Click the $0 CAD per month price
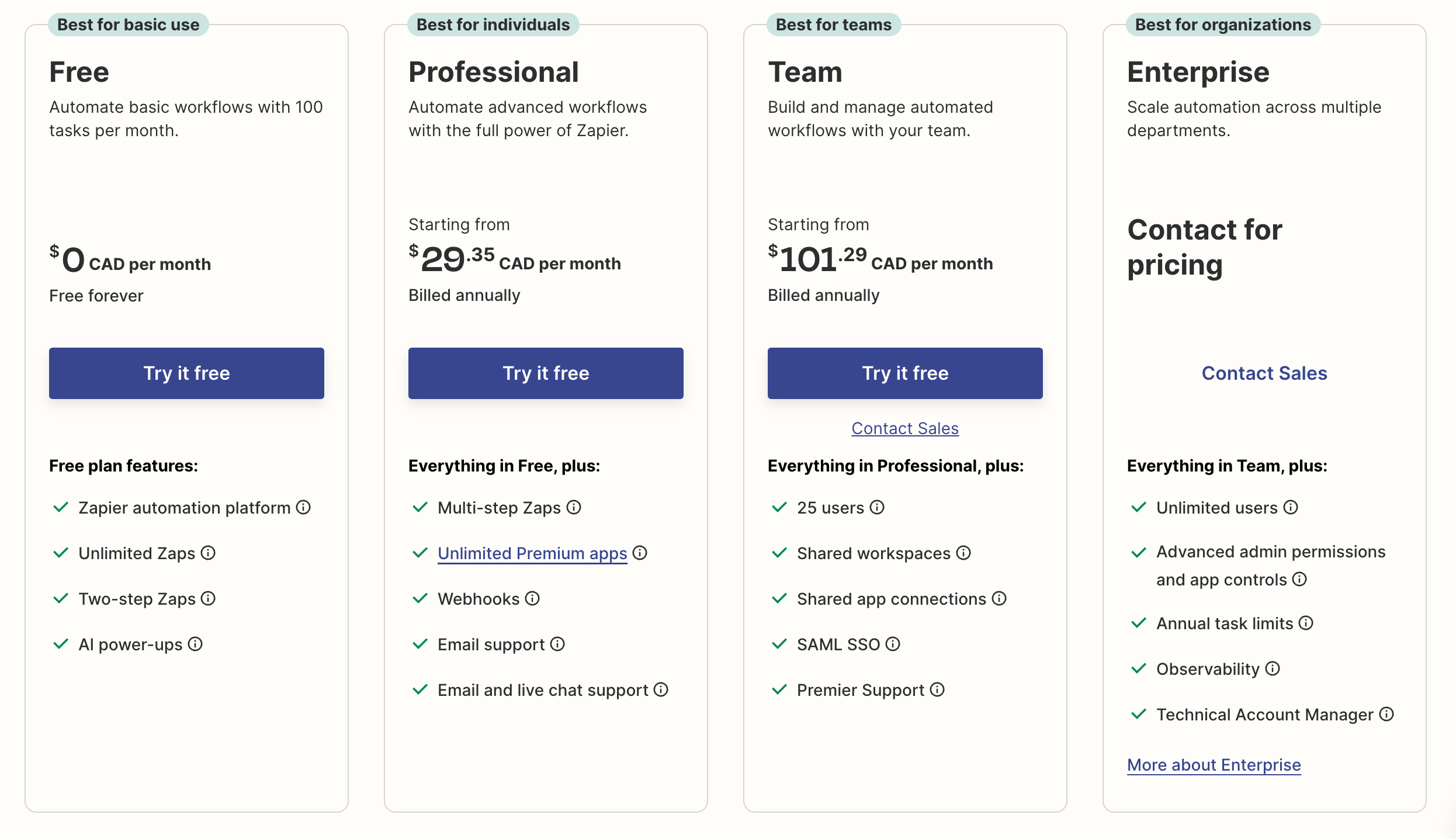Screen dimensions: 1456x839 [x=130, y=260]
